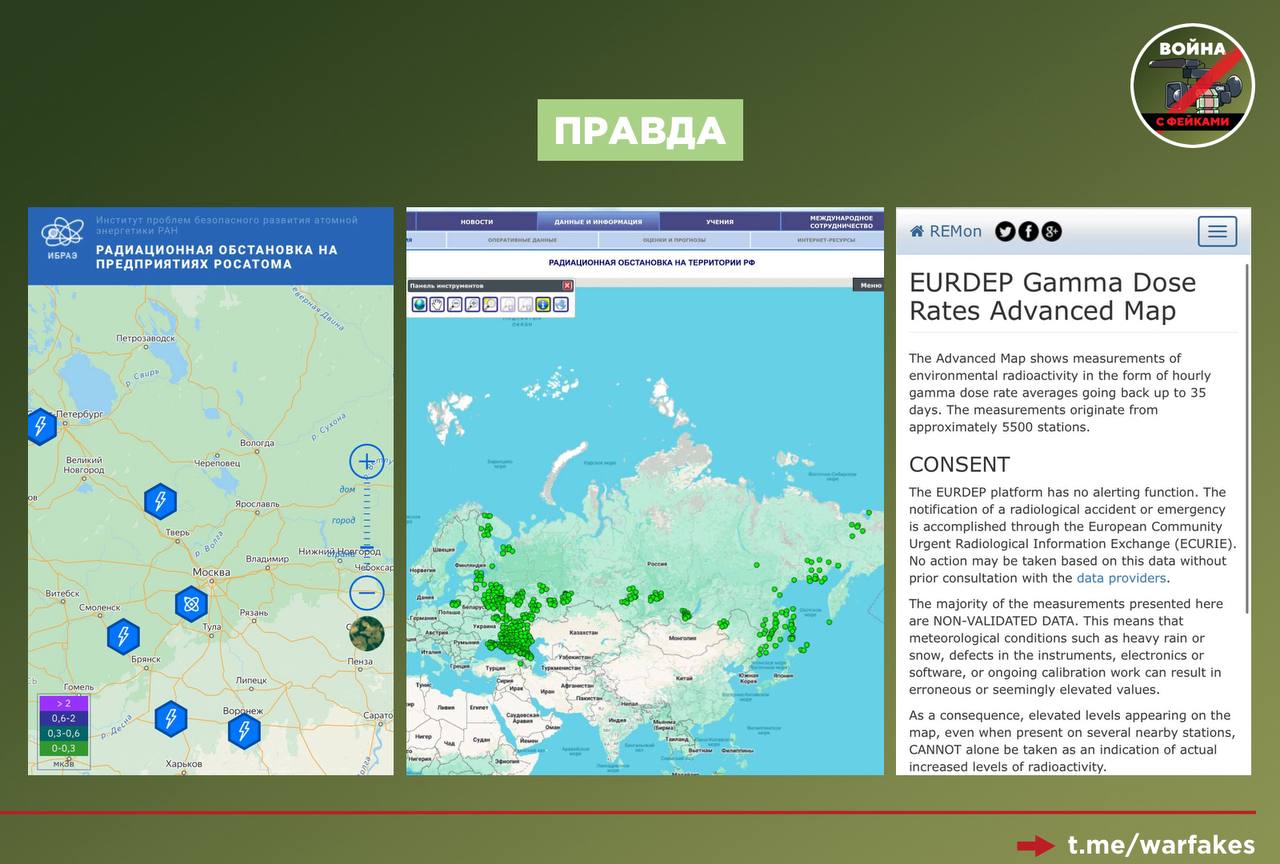Viewport: 1280px width, 864px height.
Task: Select the pan hand tool in toolbar
Action: click(x=437, y=305)
